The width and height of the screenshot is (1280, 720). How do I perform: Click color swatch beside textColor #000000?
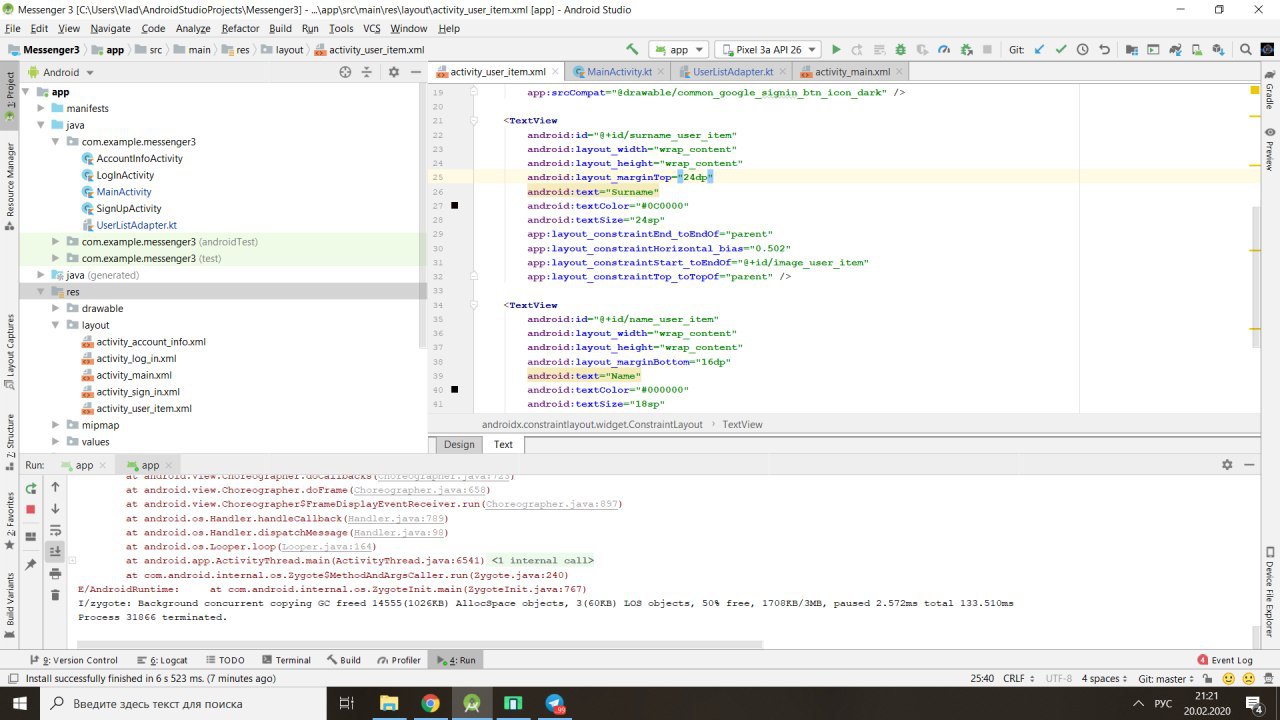coord(454,390)
